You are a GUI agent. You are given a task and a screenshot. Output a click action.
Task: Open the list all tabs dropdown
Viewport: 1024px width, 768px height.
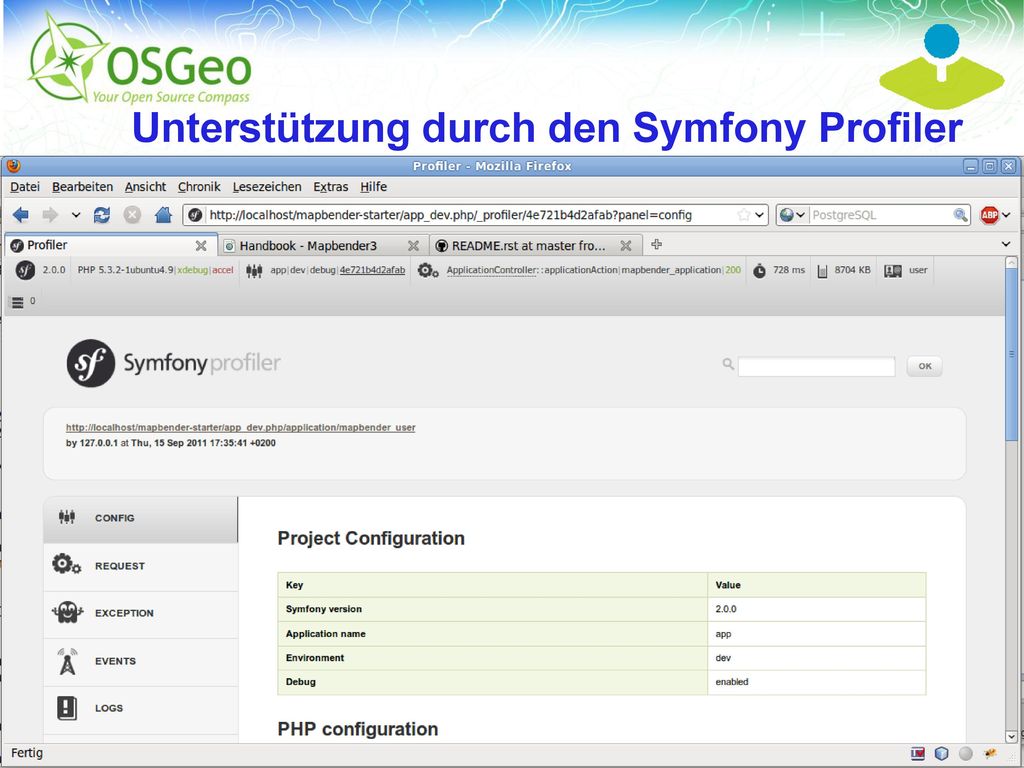point(1006,244)
